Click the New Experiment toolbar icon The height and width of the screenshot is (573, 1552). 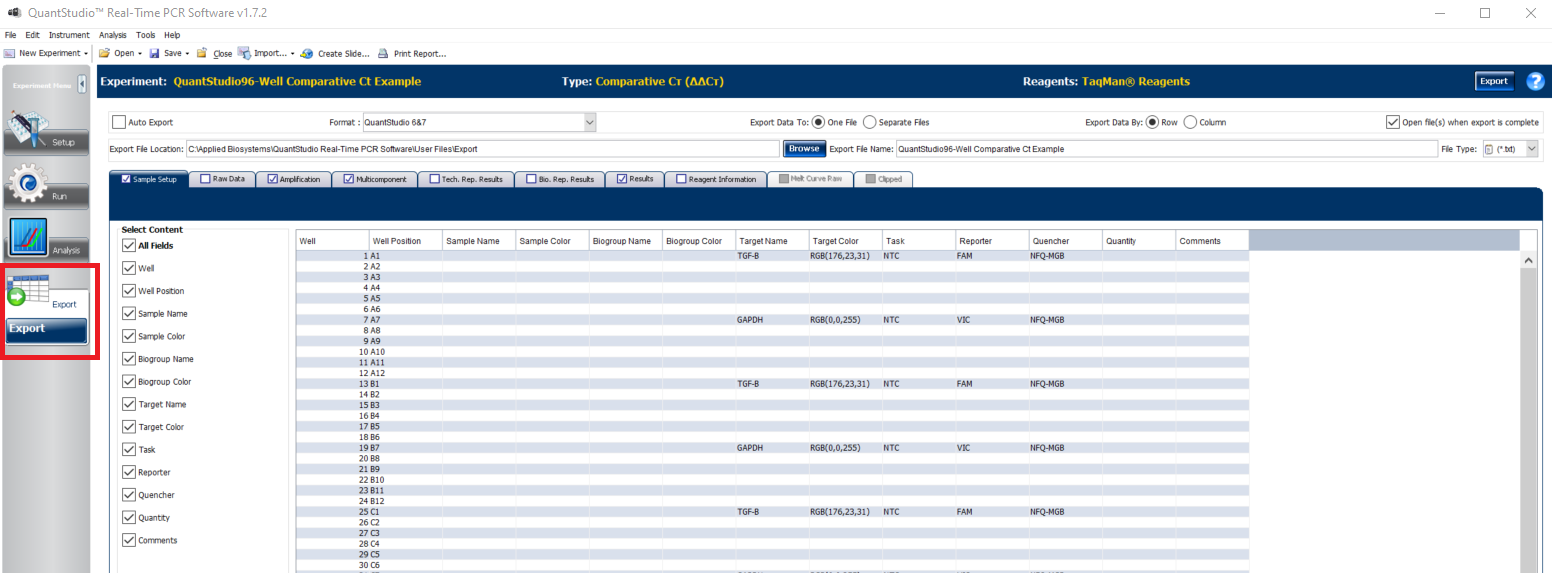click(x=9, y=53)
